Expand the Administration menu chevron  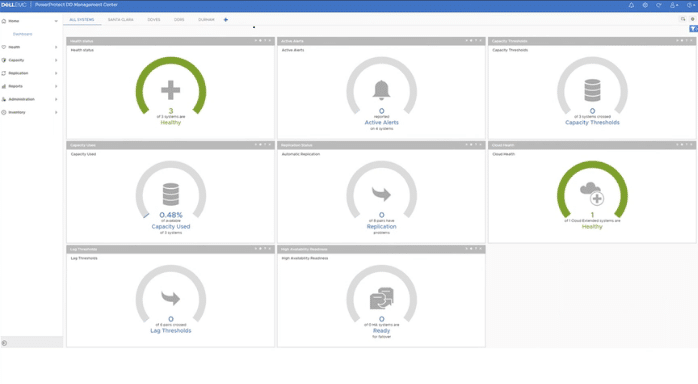tap(56, 99)
